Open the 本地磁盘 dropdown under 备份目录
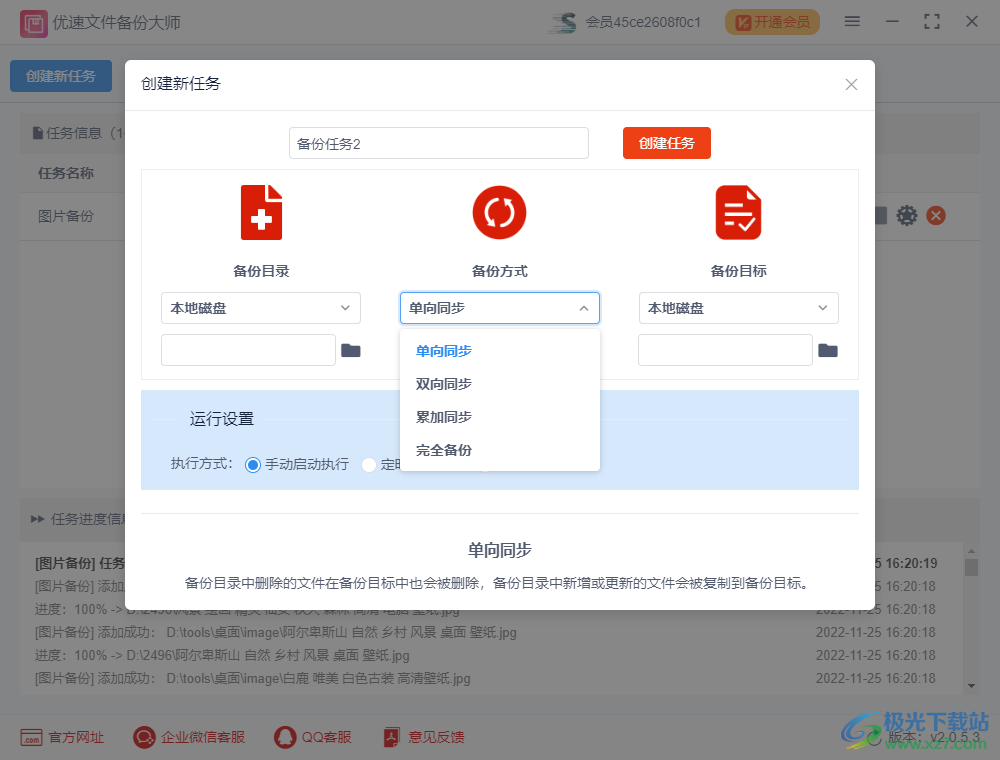The height and width of the screenshot is (760, 1000). (261, 308)
